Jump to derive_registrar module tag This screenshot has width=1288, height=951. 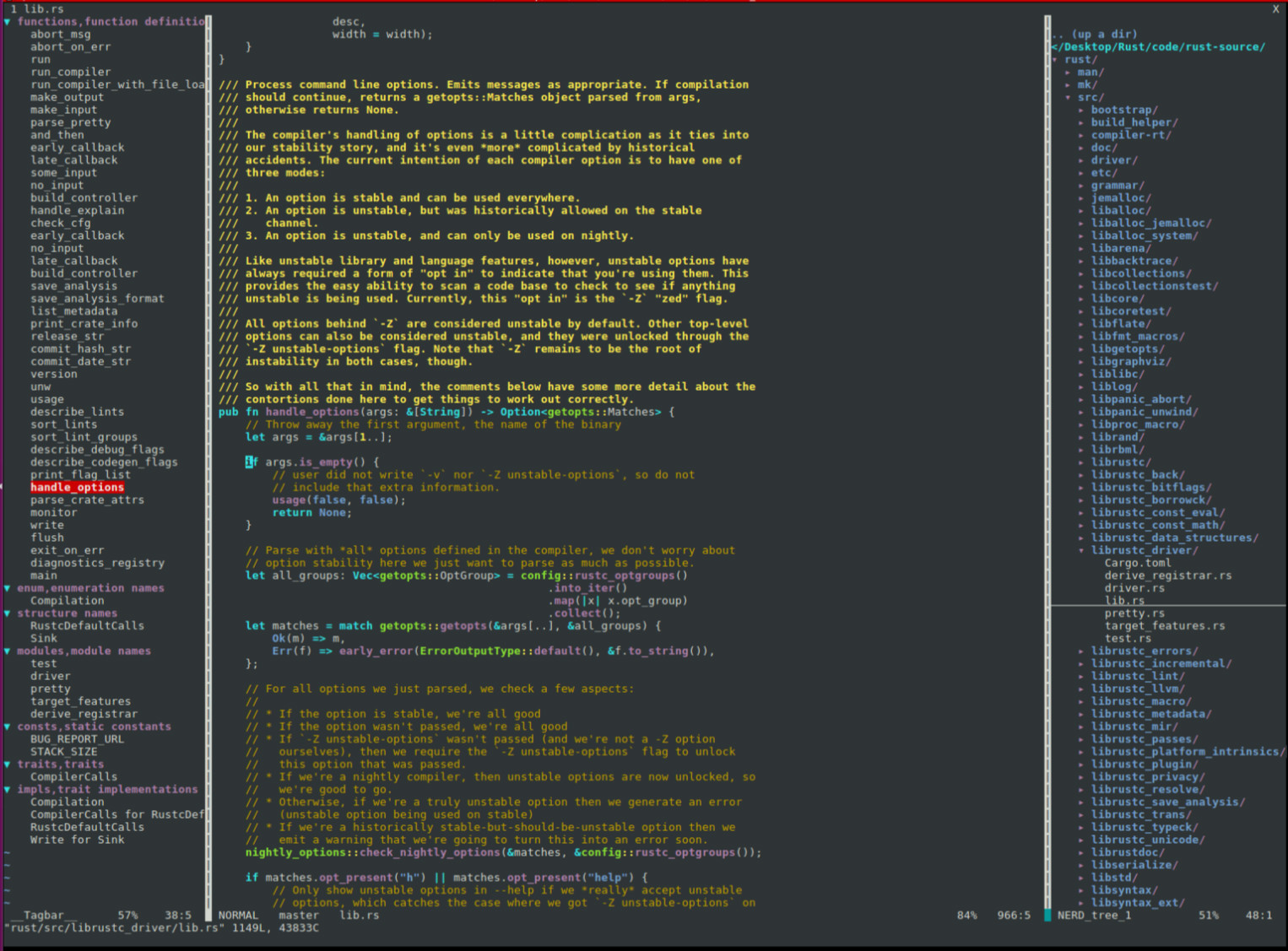click(x=84, y=714)
